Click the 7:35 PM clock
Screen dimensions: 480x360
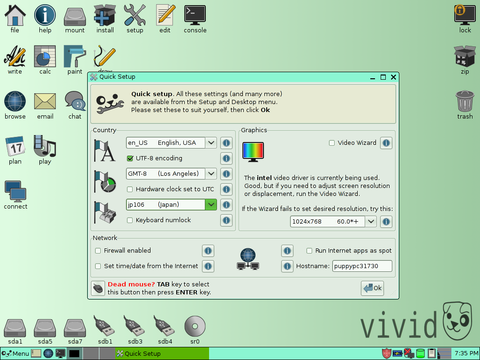click(x=466, y=353)
